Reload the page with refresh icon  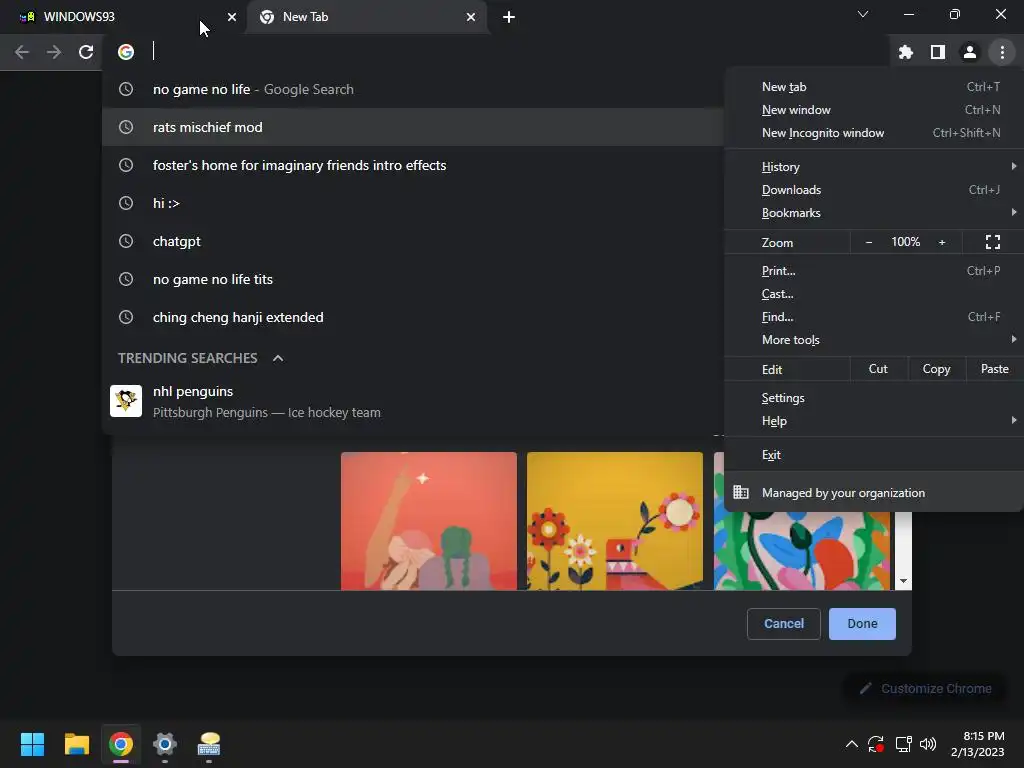(x=86, y=52)
